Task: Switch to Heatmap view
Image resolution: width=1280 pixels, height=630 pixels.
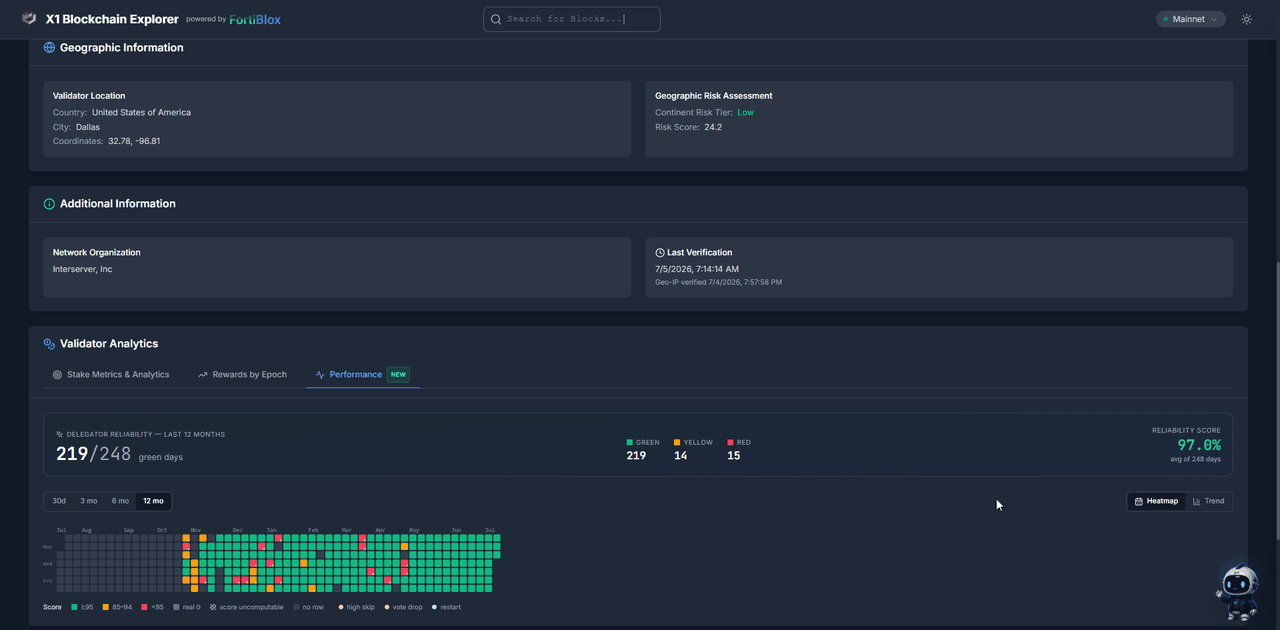Action: click(1156, 501)
